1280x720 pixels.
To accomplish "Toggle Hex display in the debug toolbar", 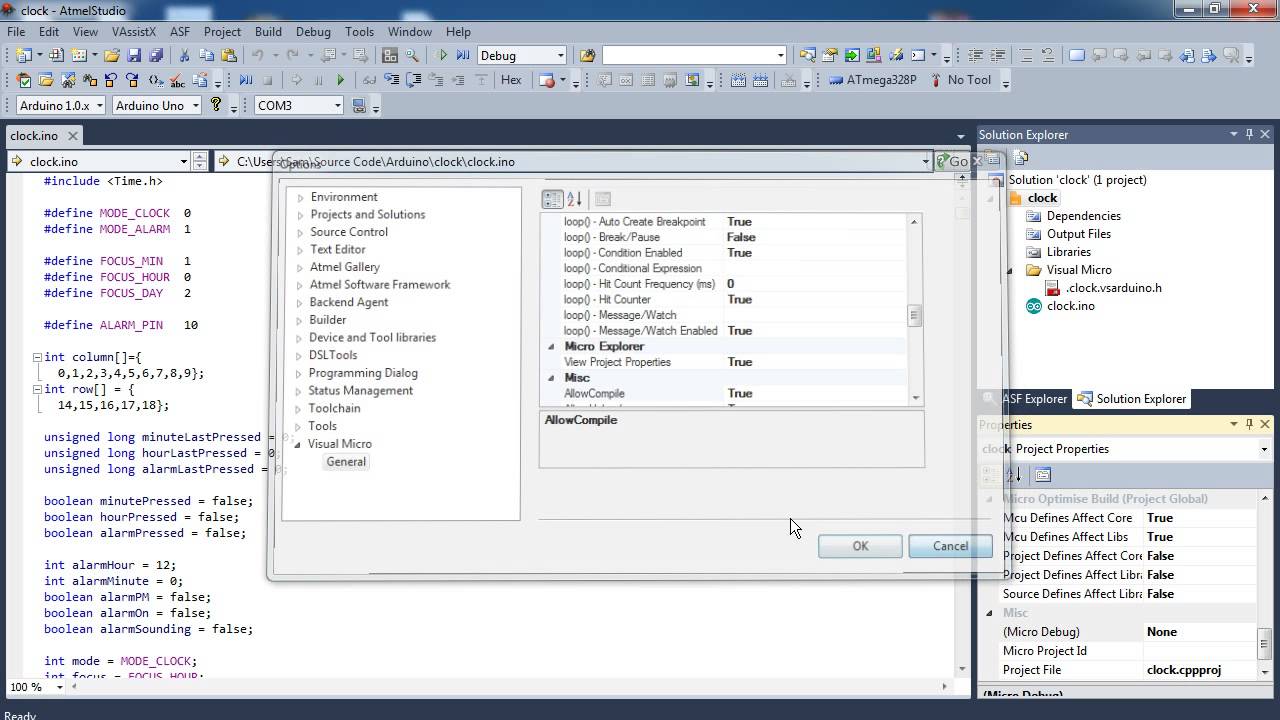I will tap(511, 80).
